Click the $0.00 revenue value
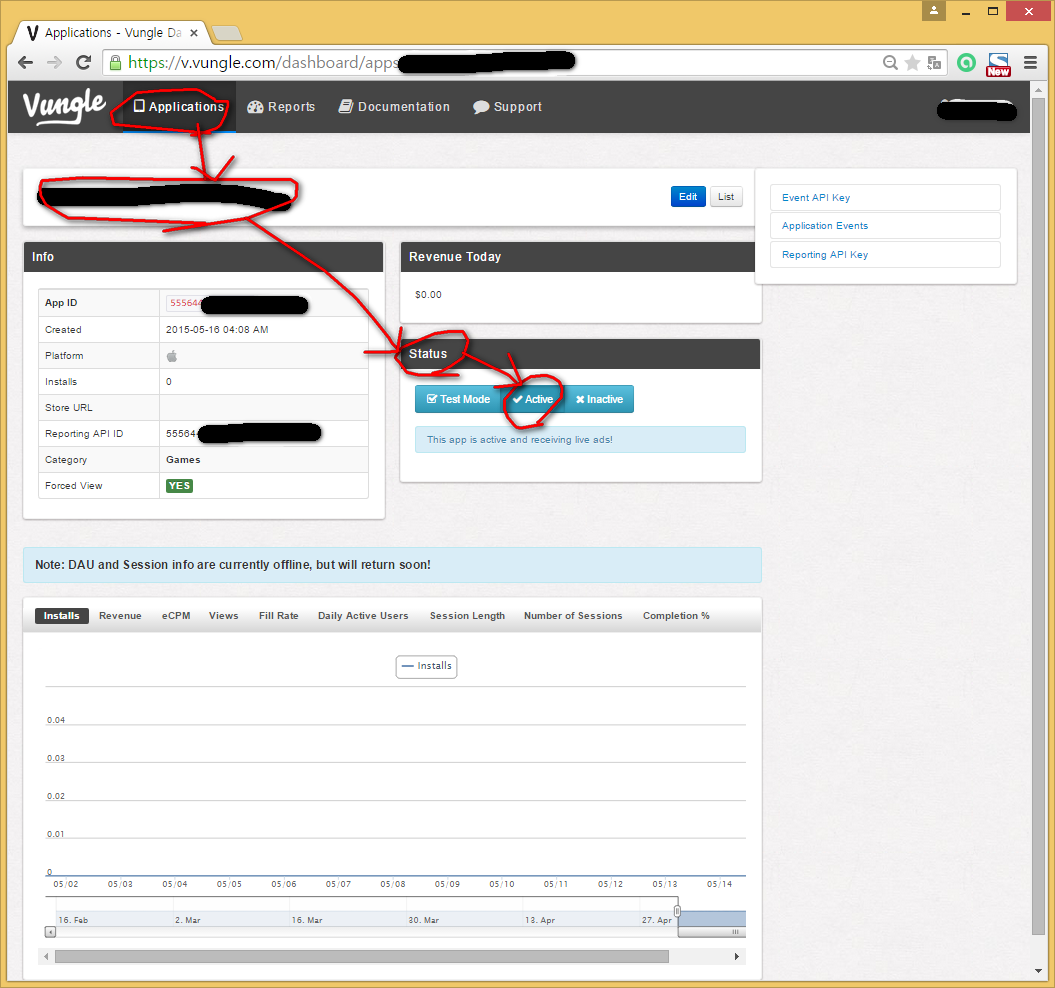Image resolution: width=1055 pixels, height=988 pixels. (x=428, y=295)
